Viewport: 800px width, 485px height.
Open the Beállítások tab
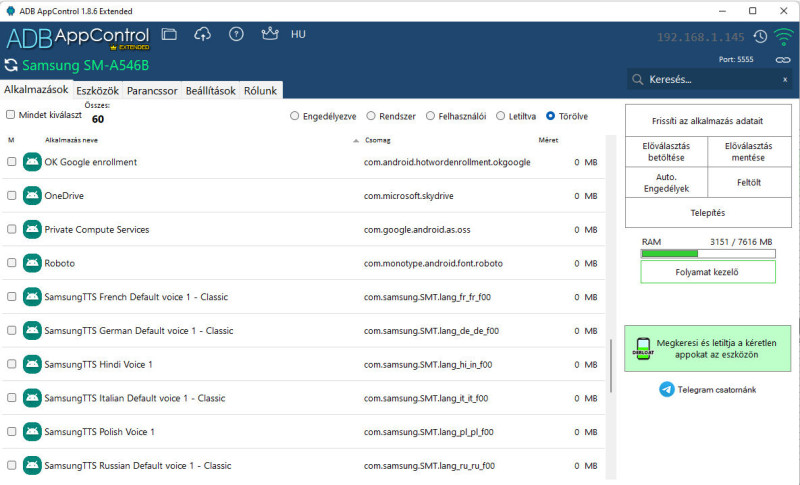[x=211, y=91]
